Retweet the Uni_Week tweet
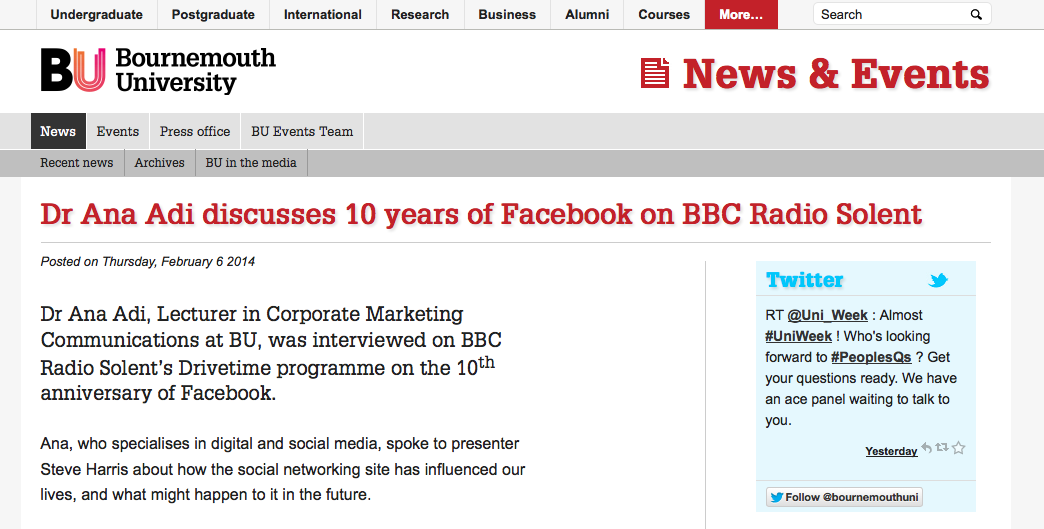 942,449
